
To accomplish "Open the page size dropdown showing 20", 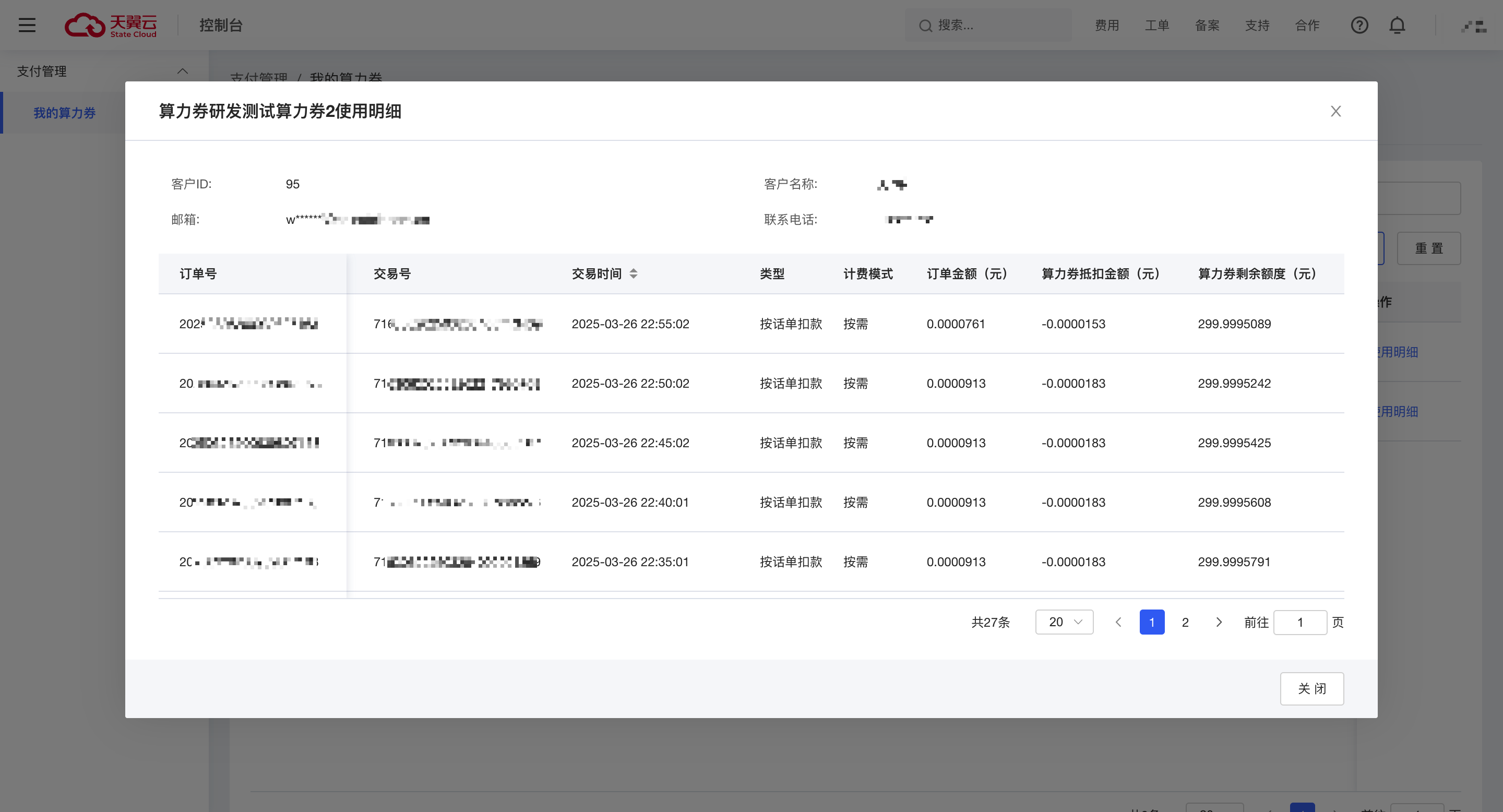I will (x=1064, y=622).
